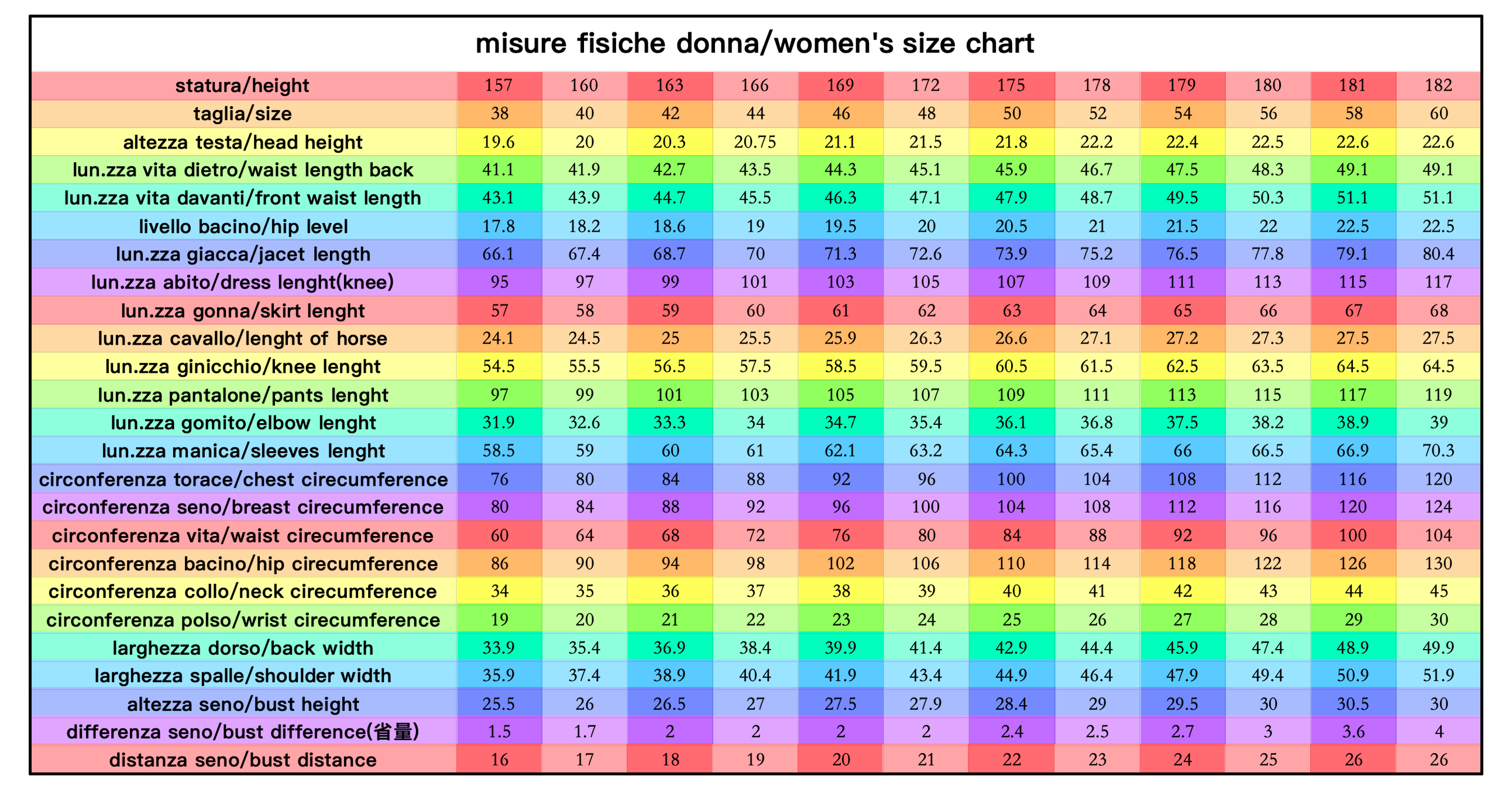
Task: Select the 51.9 shoulder width cell
Action: pos(1438,675)
